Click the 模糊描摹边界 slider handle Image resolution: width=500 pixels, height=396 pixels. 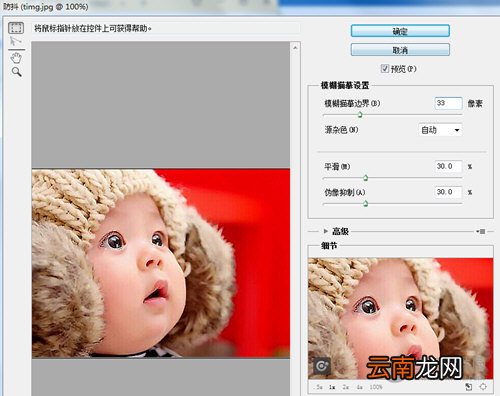(x=360, y=115)
